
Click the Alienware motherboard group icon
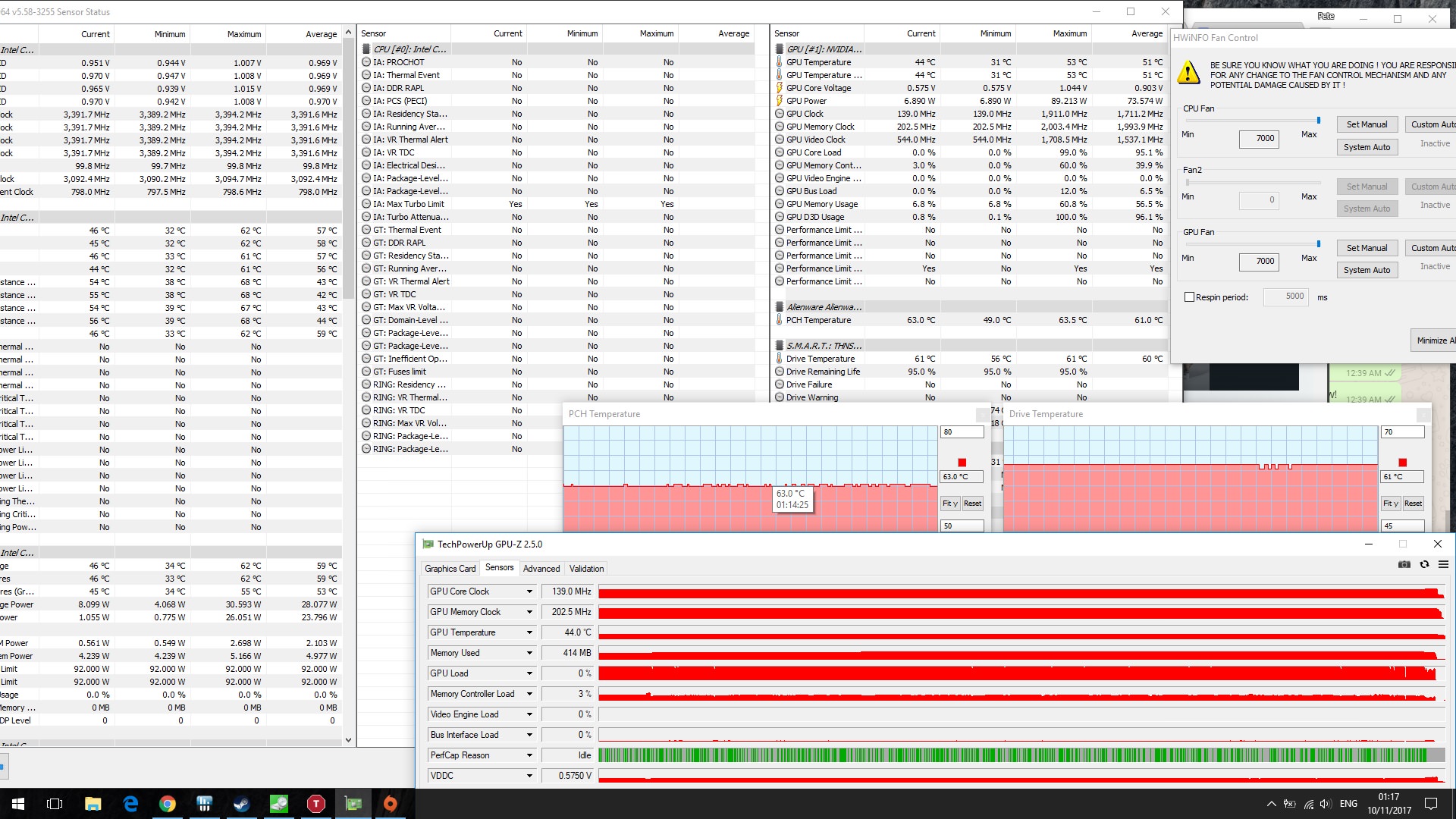(779, 307)
